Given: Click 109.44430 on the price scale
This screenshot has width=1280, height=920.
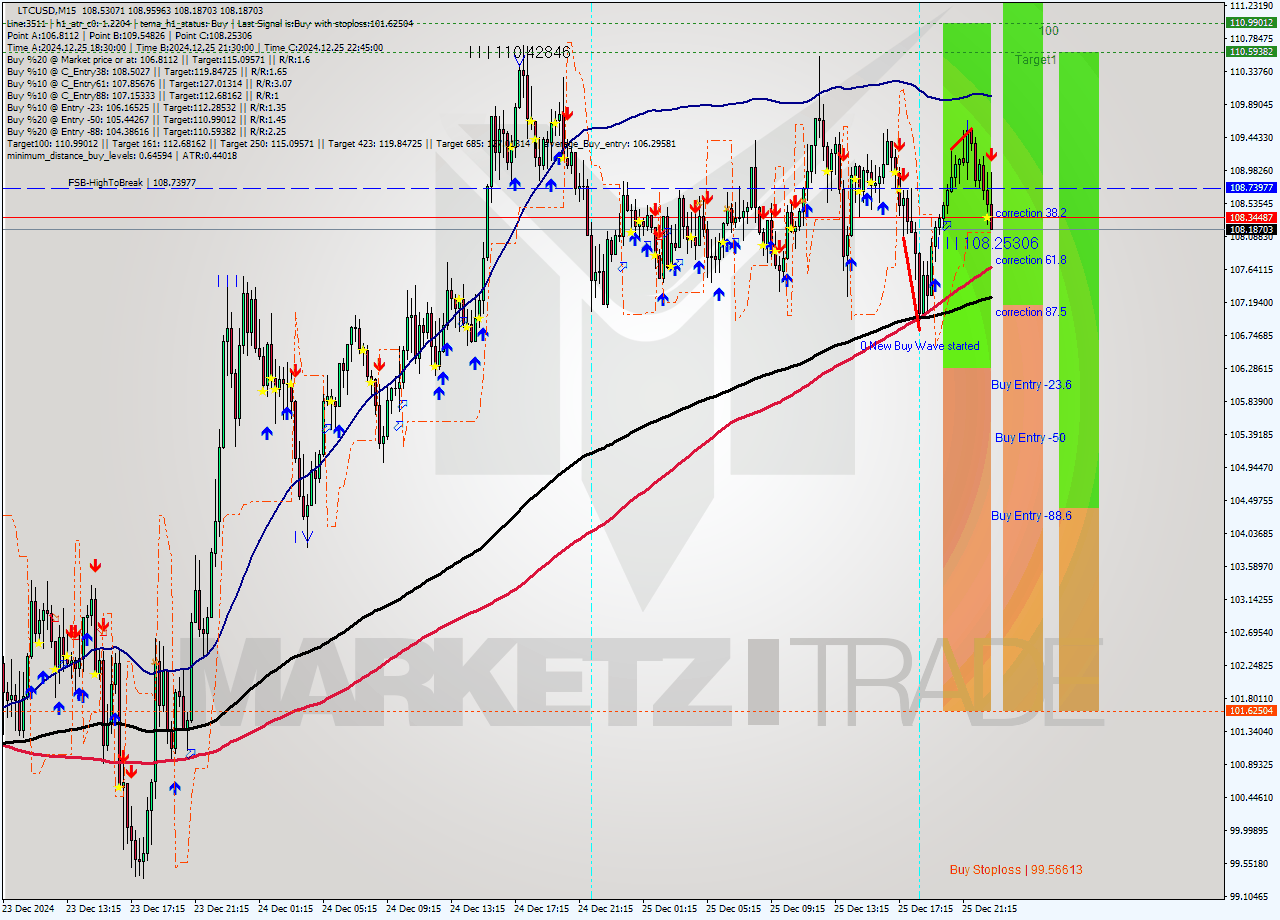Looking at the screenshot, I should point(1251,138).
